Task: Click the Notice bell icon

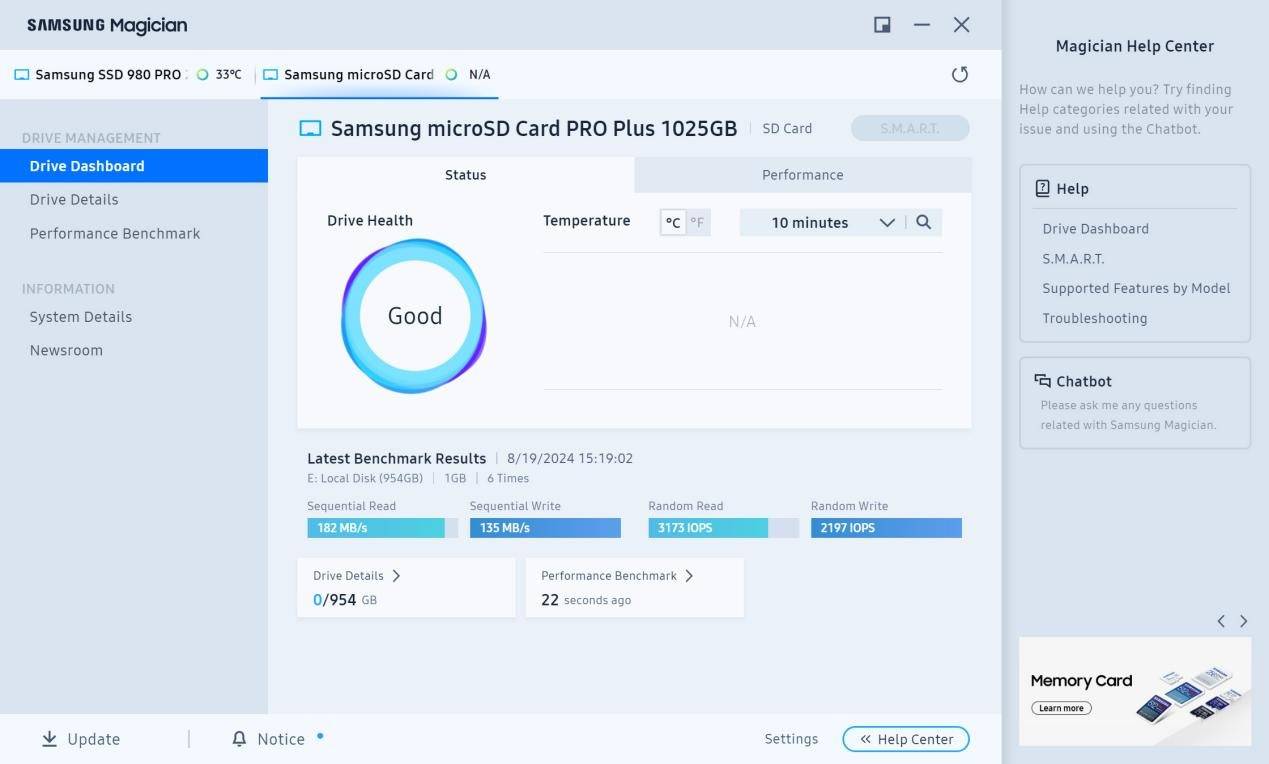Action: click(x=239, y=739)
